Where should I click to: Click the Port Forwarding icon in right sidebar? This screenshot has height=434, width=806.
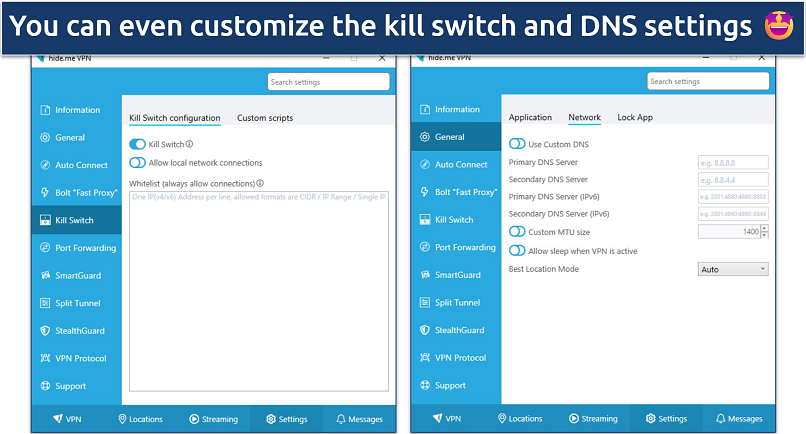pyautogui.click(x=425, y=247)
